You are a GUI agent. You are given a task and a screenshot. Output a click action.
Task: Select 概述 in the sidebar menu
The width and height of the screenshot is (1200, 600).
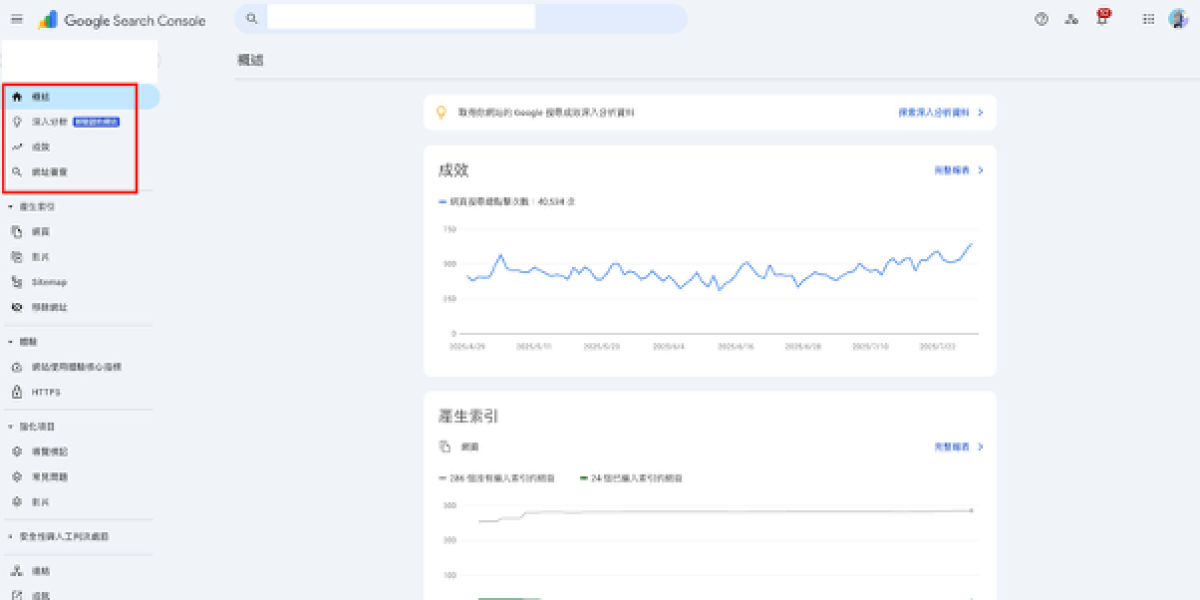(x=40, y=97)
